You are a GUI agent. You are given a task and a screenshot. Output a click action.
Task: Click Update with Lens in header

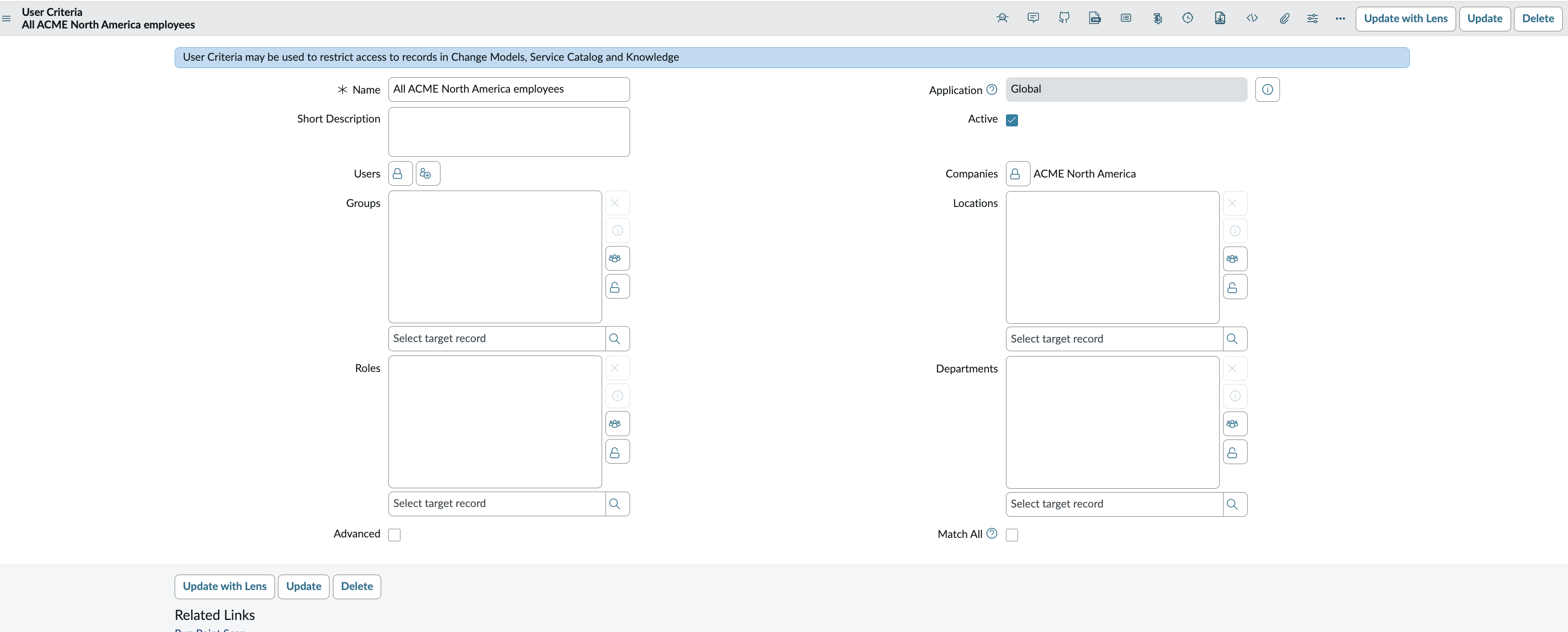[1405, 18]
